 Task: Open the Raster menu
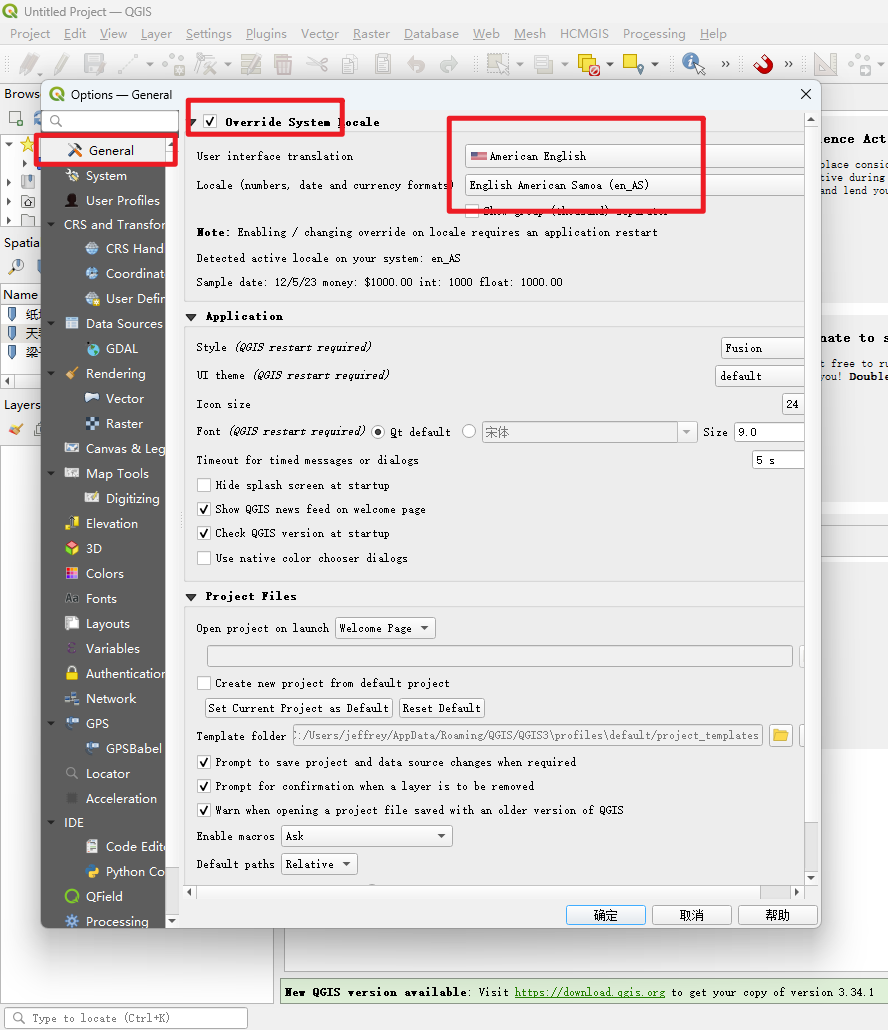click(371, 34)
